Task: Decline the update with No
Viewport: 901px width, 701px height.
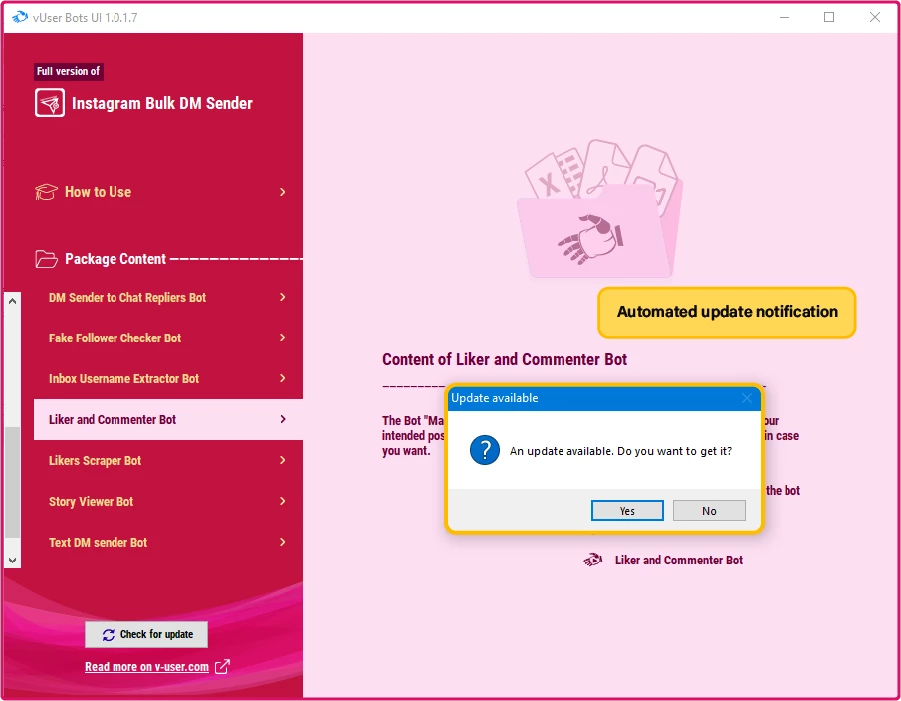Action: [x=709, y=511]
